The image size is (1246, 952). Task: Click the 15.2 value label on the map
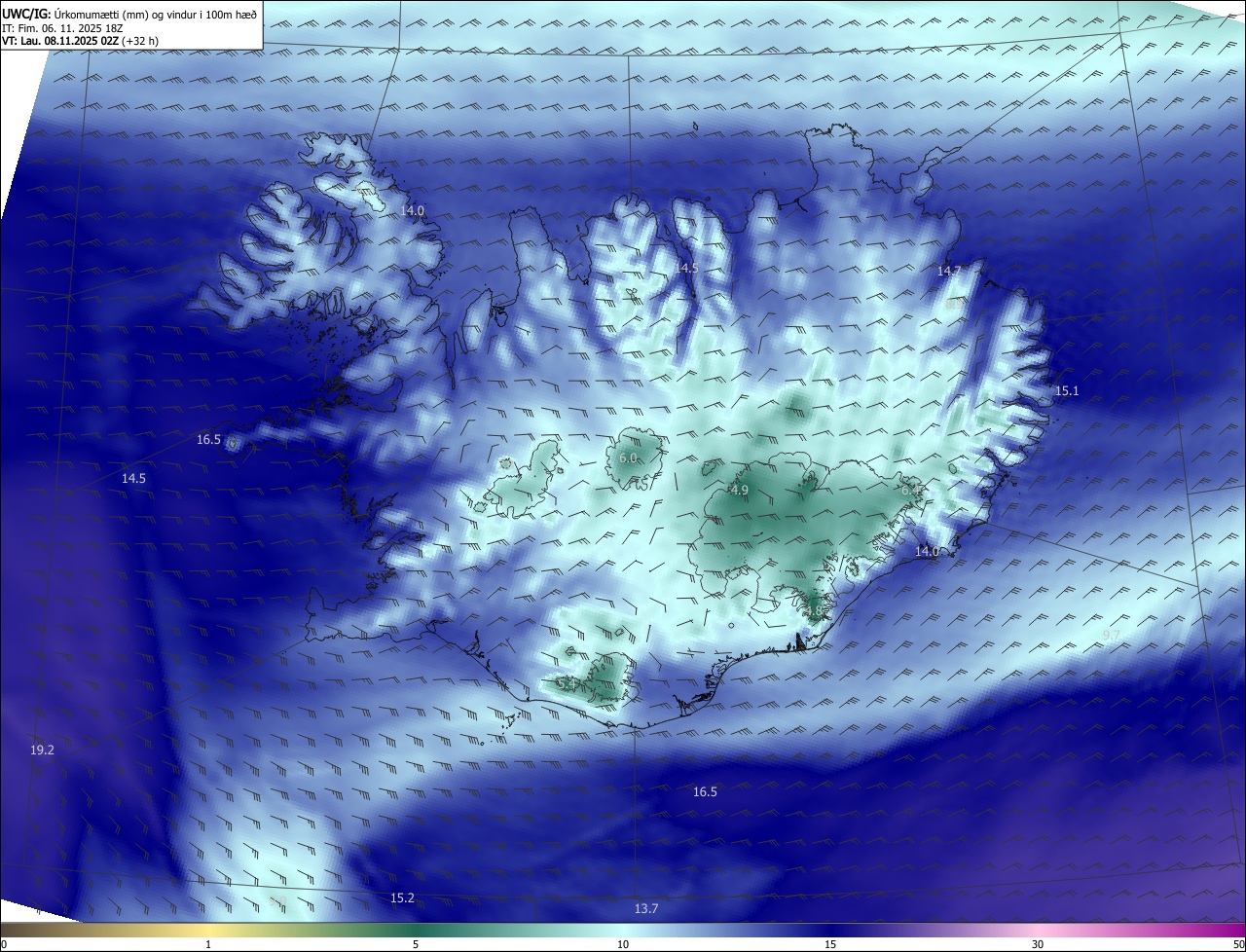tap(402, 897)
